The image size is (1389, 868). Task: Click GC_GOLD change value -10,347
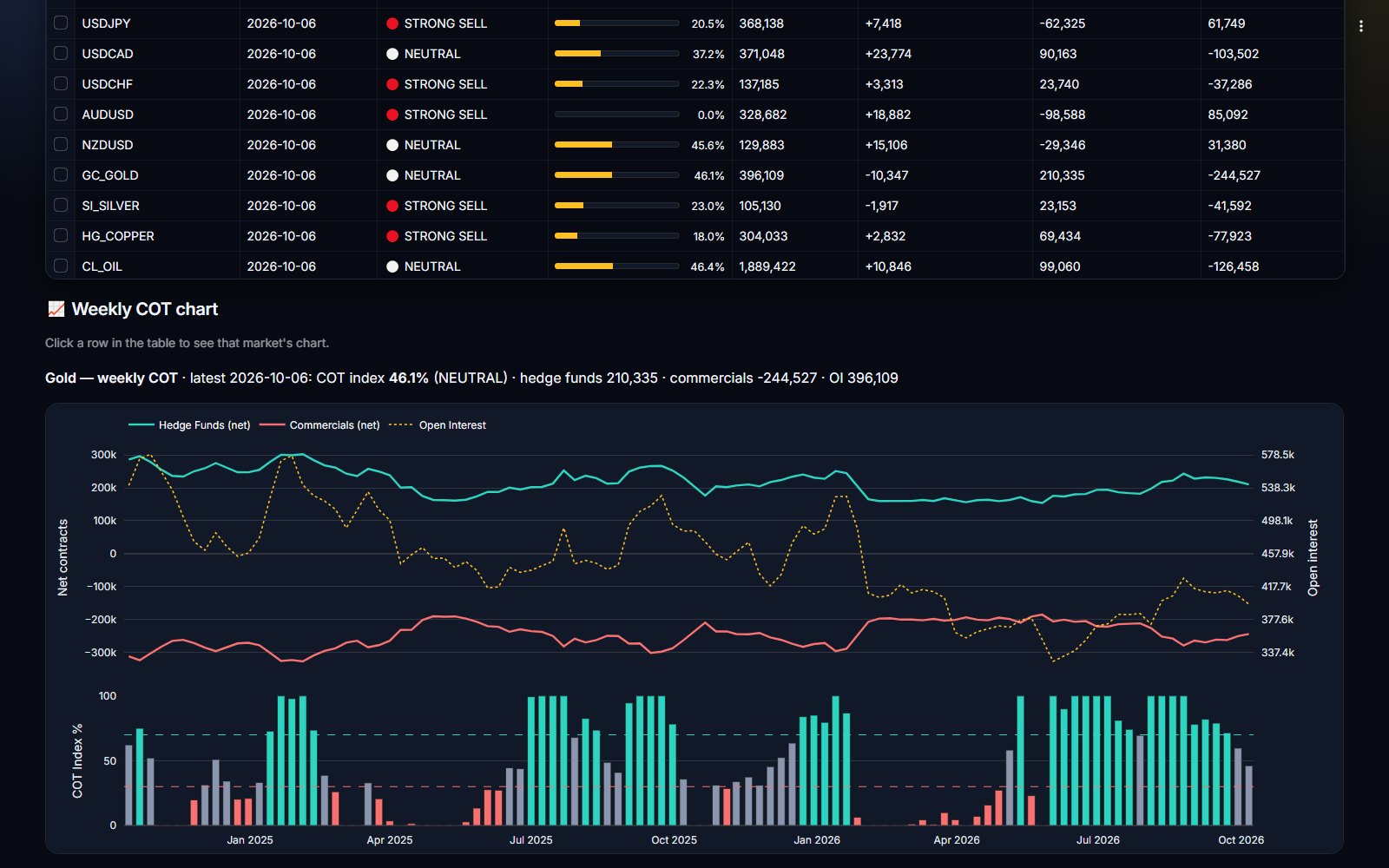click(886, 175)
